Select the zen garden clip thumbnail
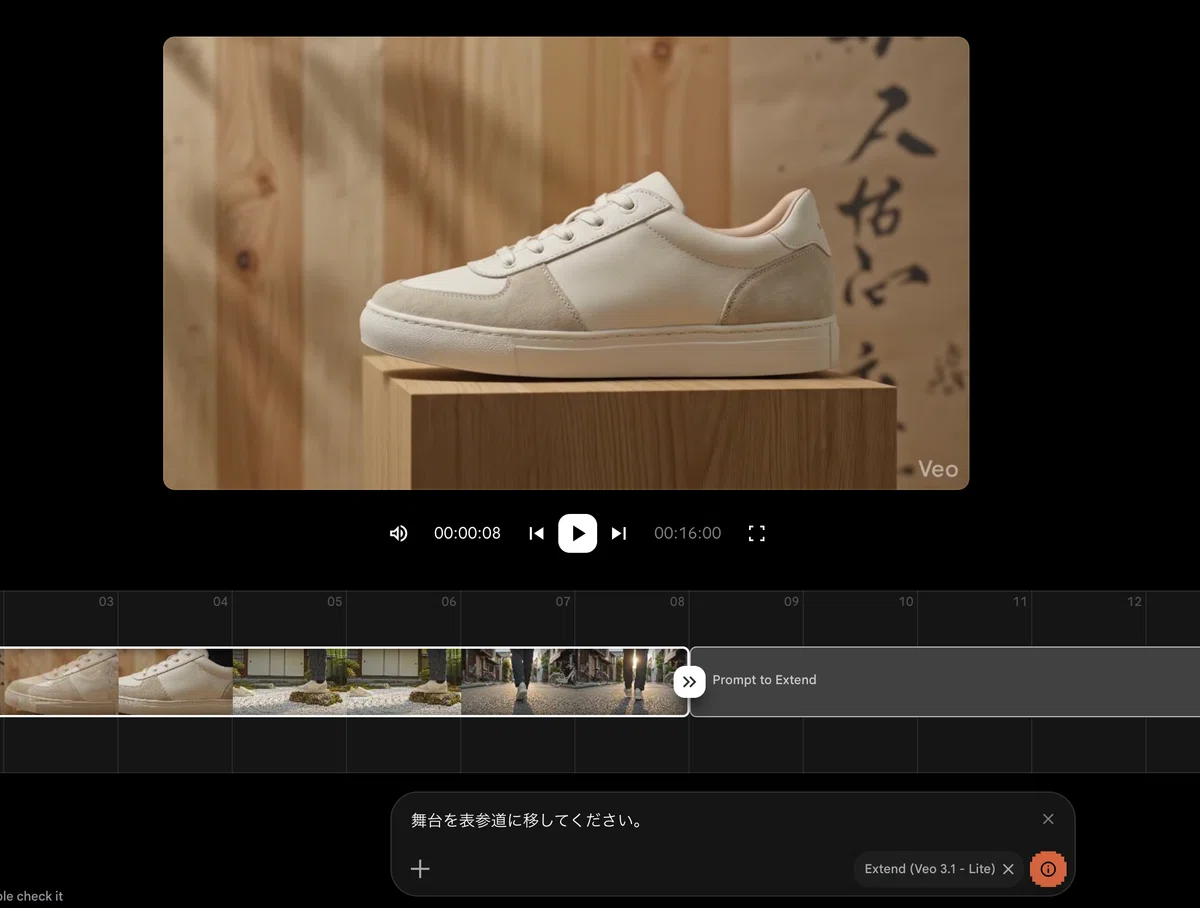 [x=347, y=681]
